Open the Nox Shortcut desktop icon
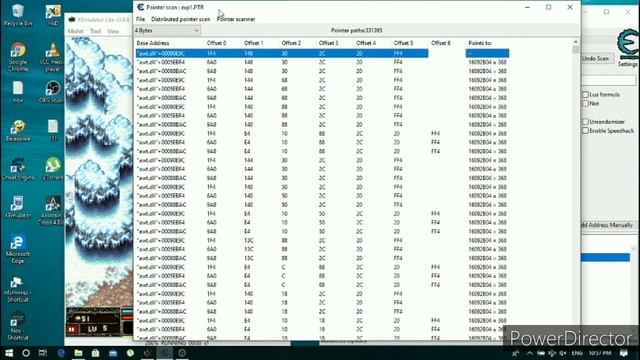 click(18, 327)
